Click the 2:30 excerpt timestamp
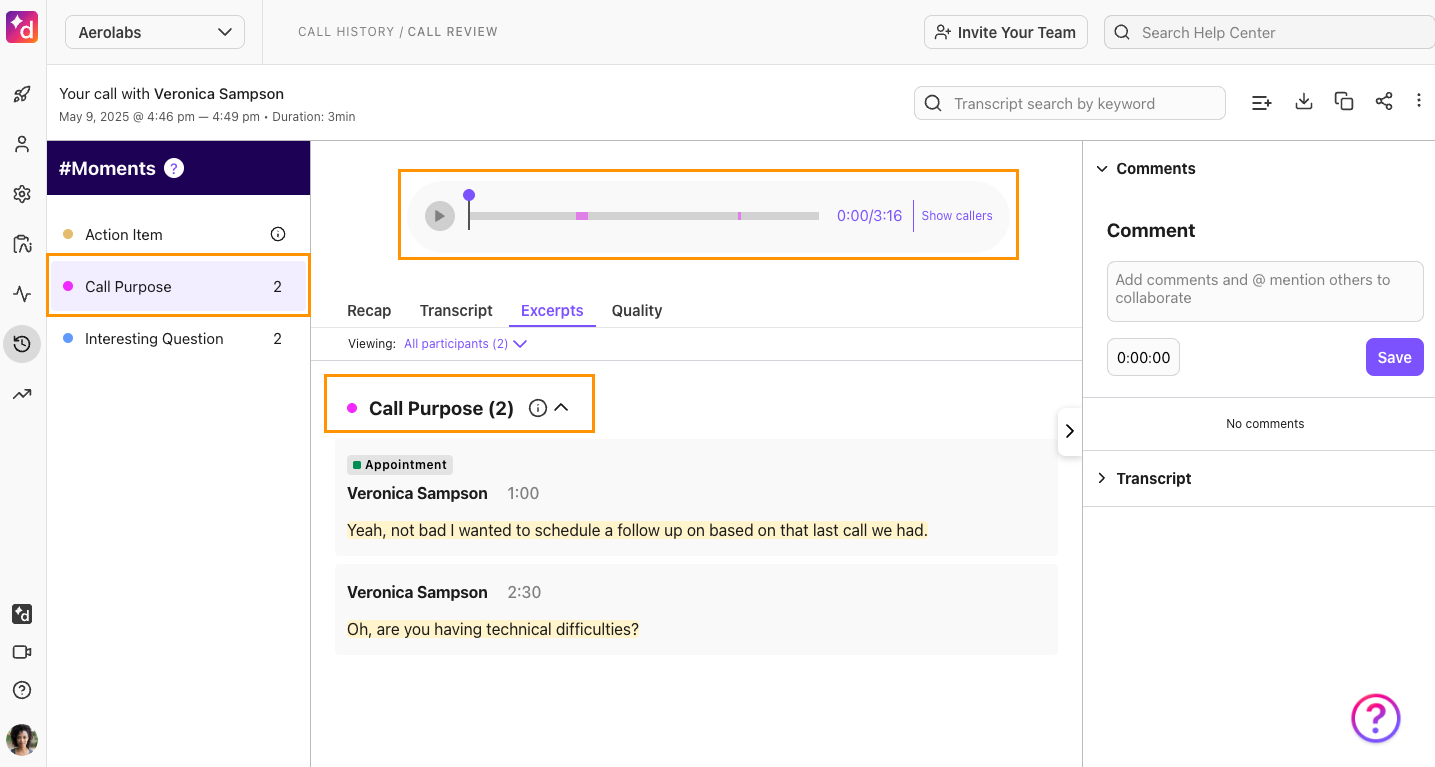The image size is (1435, 767). pos(524,592)
